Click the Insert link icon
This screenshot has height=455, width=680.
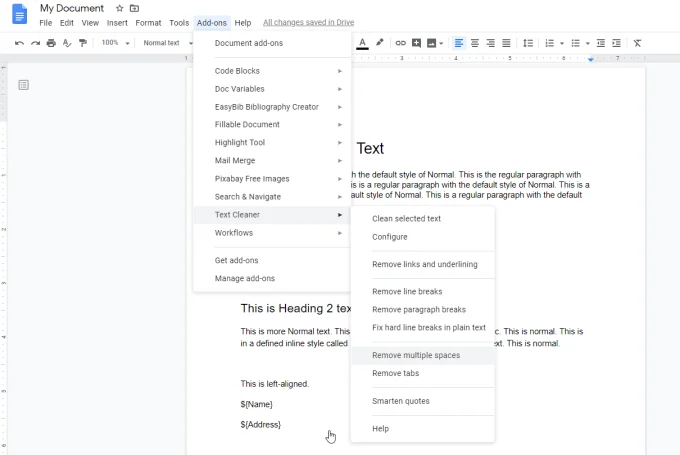click(x=400, y=43)
